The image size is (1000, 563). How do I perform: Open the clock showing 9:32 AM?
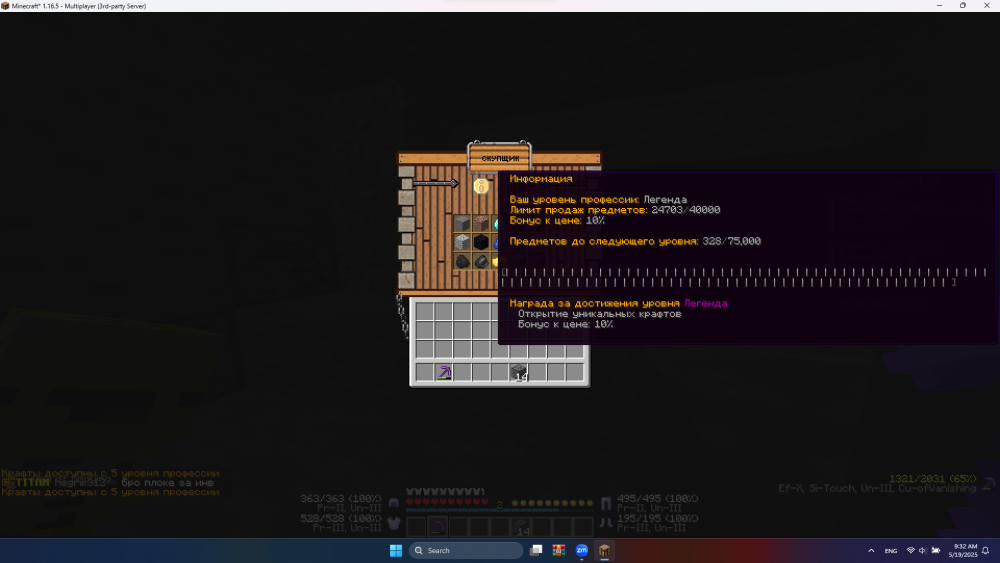pyautogui.click(x=962, y=550)
